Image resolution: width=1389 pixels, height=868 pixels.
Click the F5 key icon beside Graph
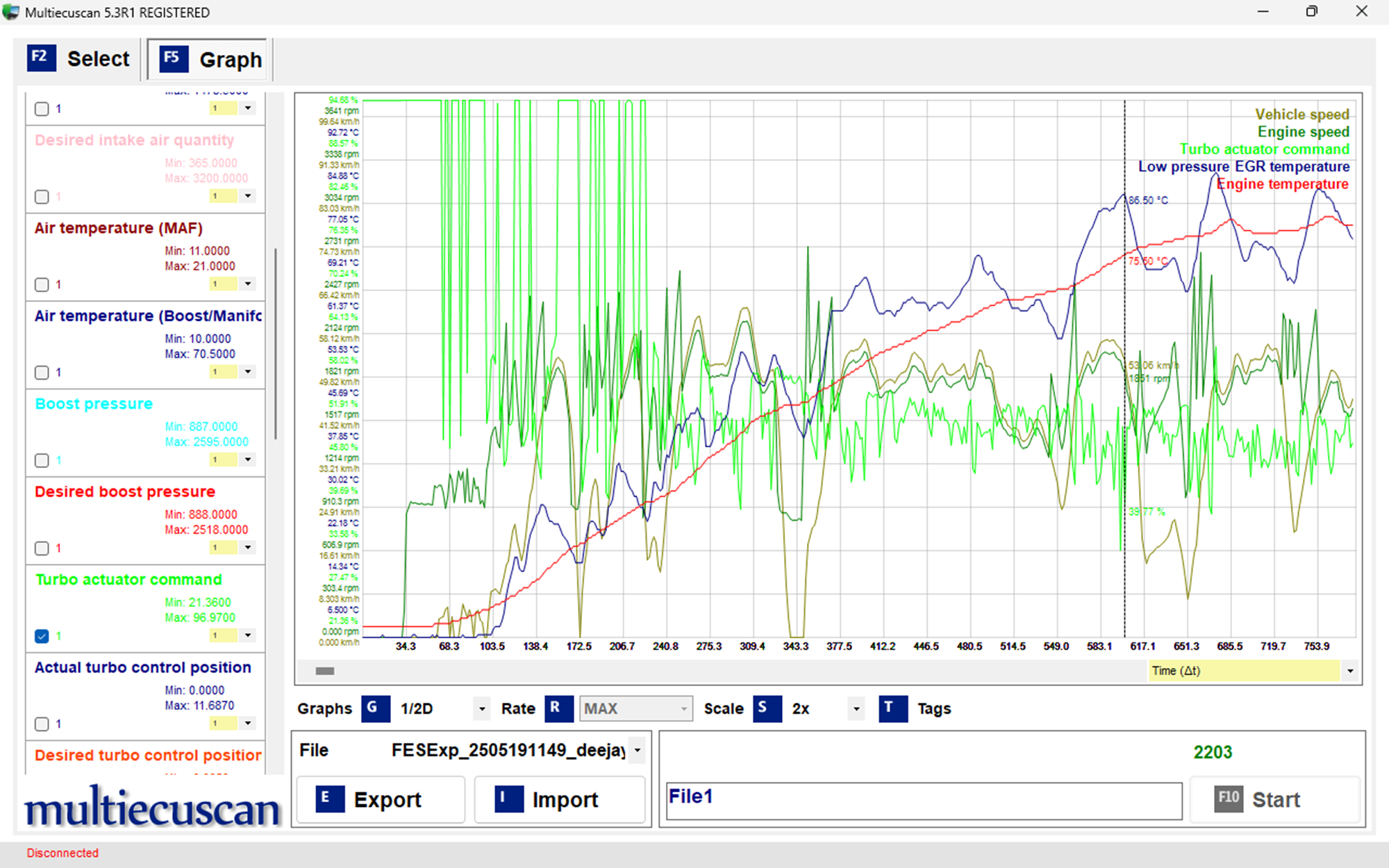pos(174,59)
